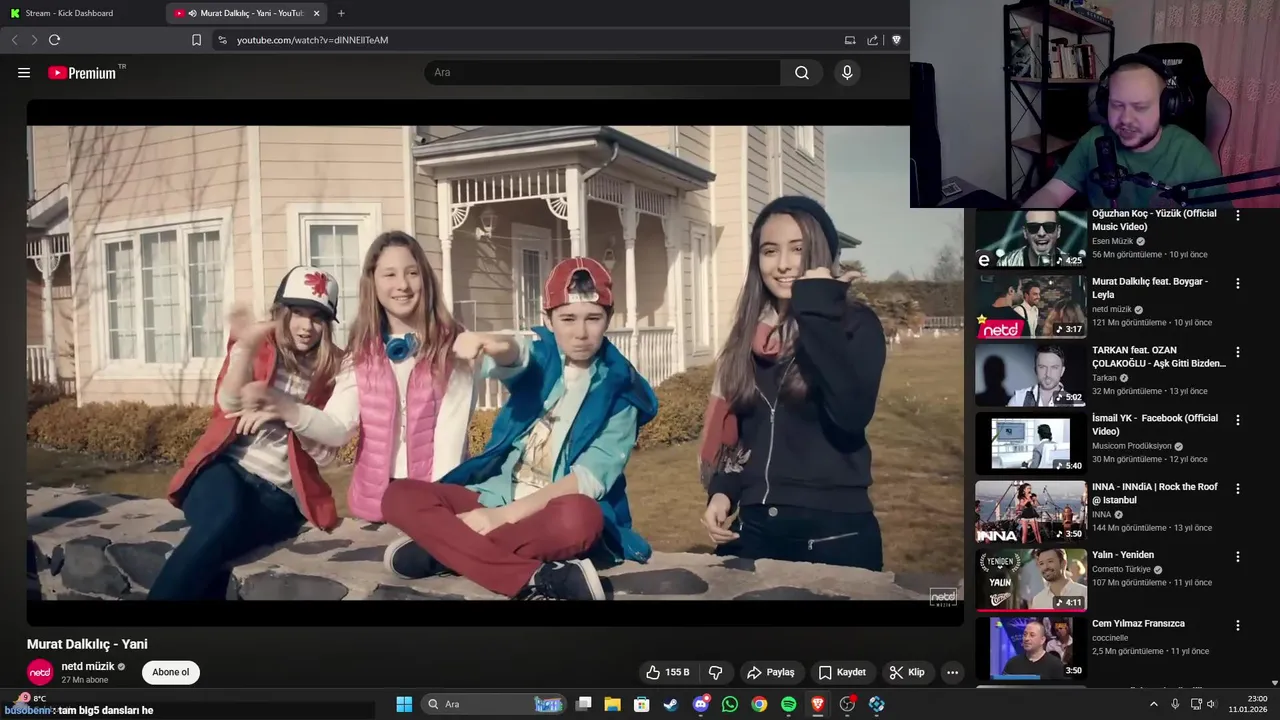Subscribe with the Abone ol button
1280x720 pixels.
coord(171,672)
